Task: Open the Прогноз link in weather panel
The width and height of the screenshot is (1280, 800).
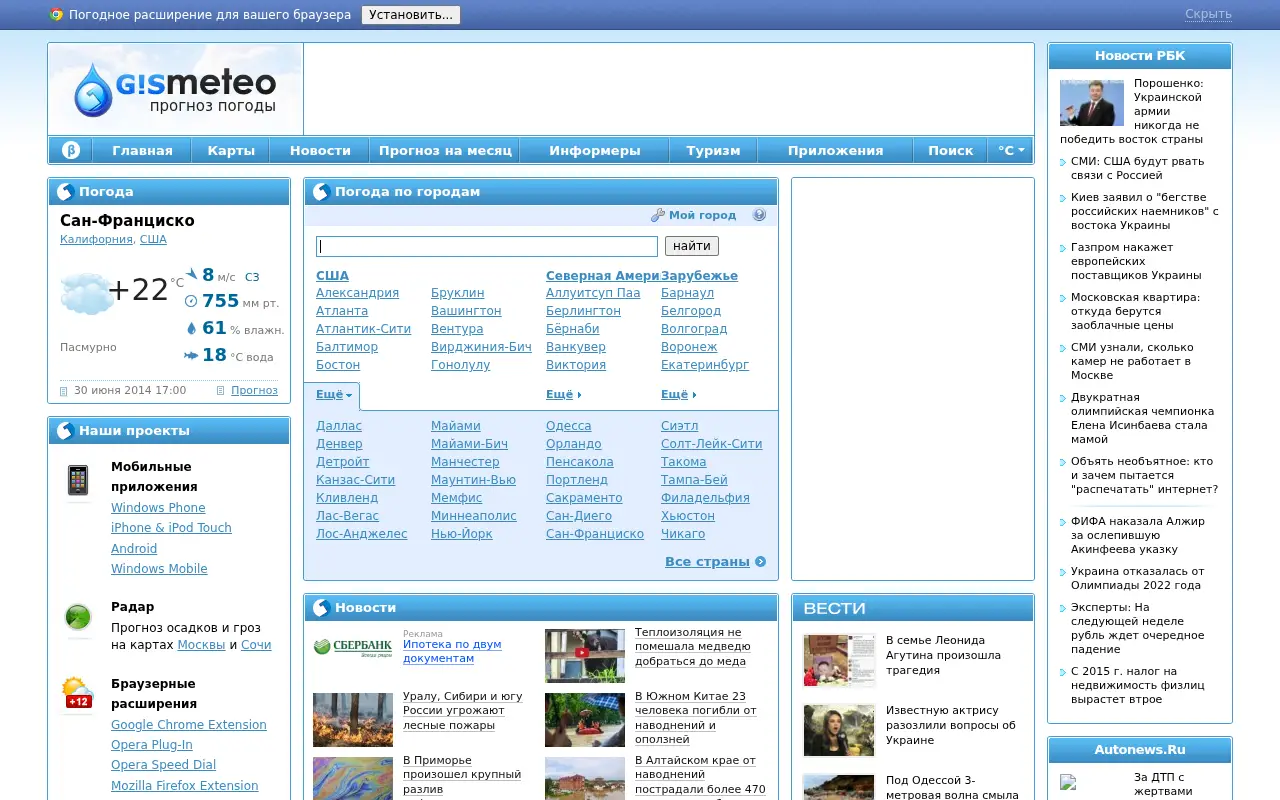Action: click(x=254, y=390)
